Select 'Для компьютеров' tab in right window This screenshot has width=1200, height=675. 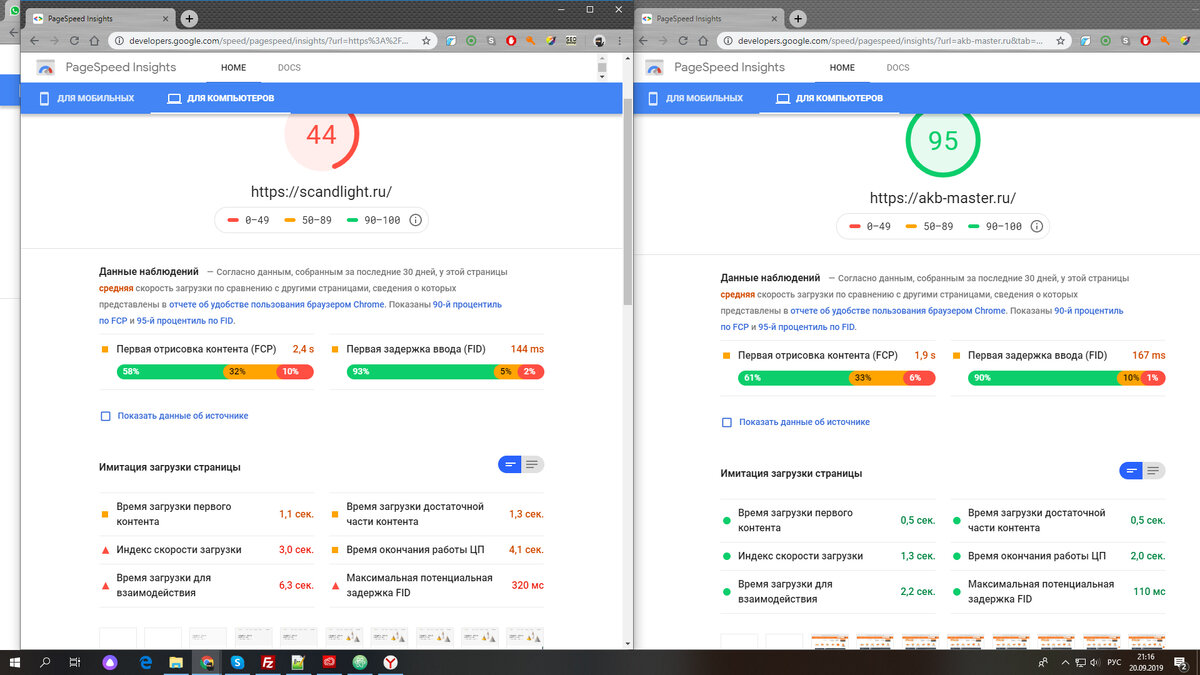830,98
